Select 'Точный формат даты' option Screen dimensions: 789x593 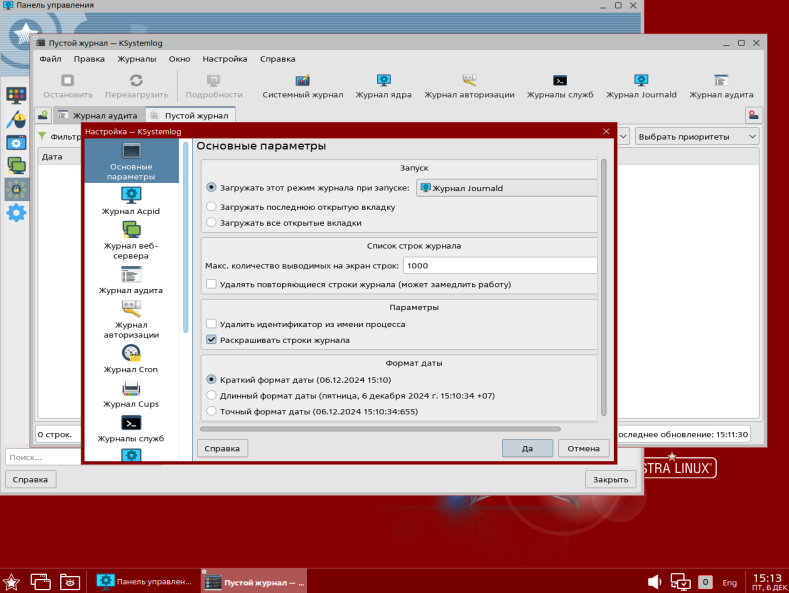point(211,411)
